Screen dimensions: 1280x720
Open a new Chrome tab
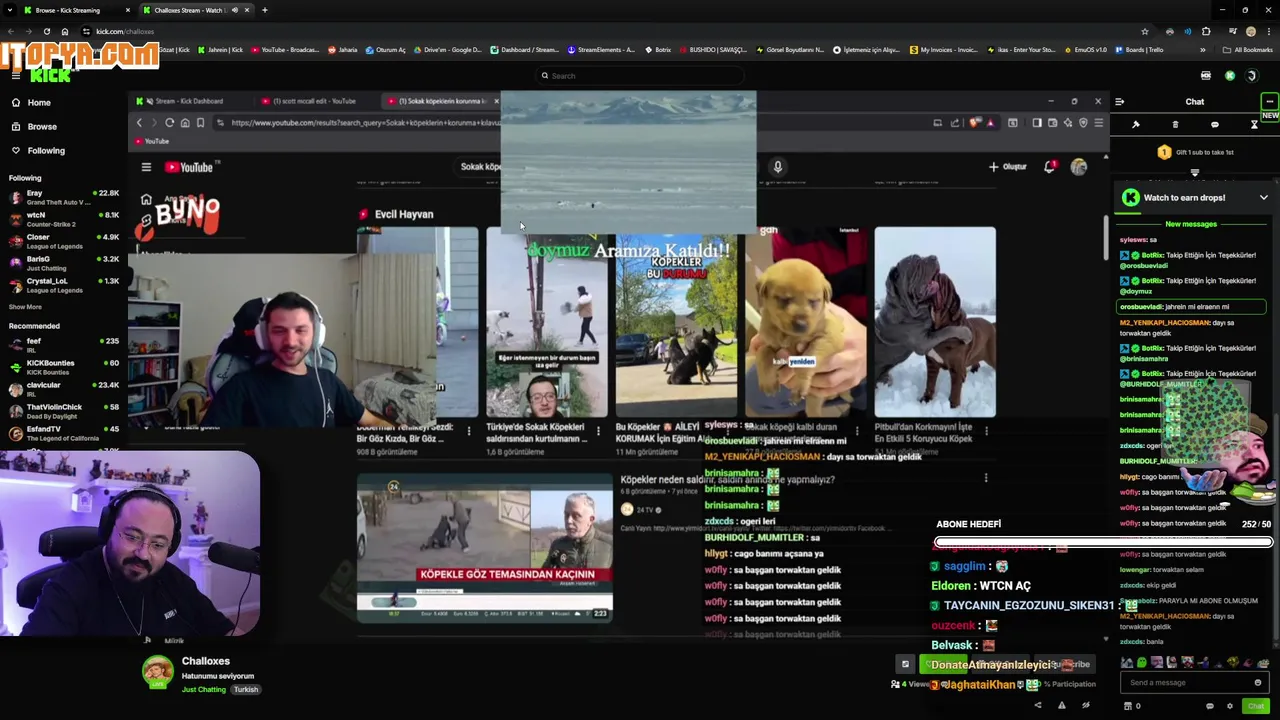point(264,10)
